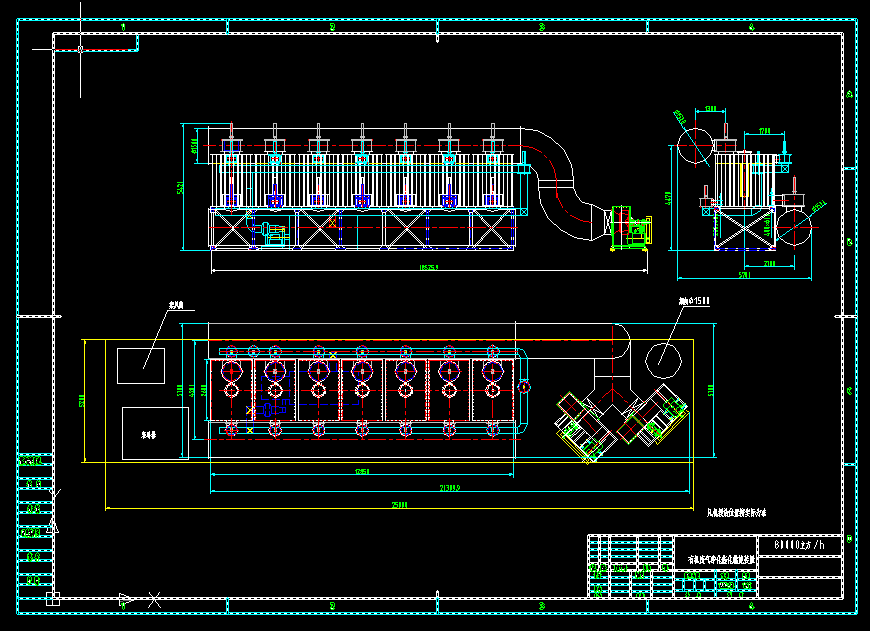This screenshot has width=870, height=631.
Task: Select the small square at the frame's bottom-left corner
Action: point(53,599)
